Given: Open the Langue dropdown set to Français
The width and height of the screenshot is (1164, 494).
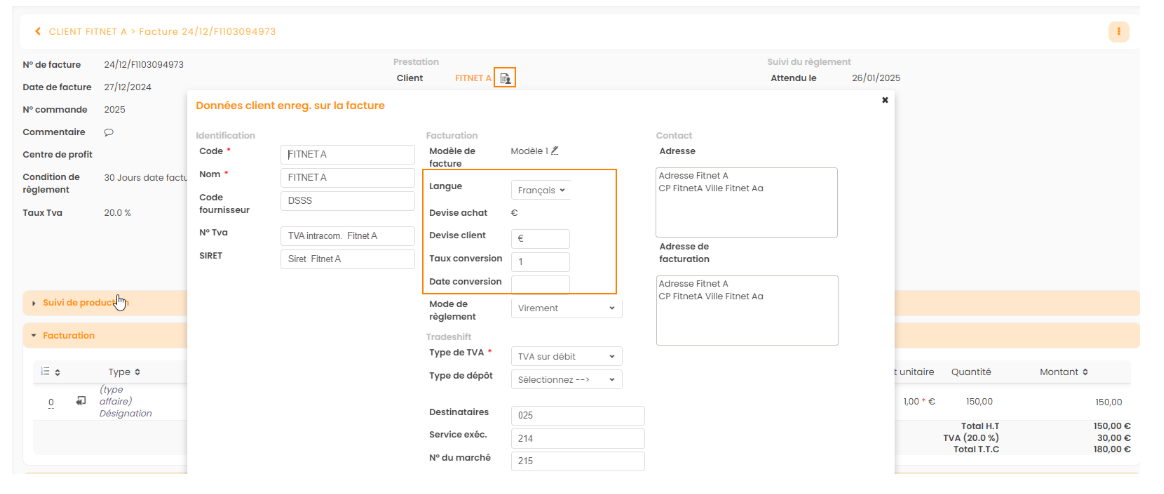Looking at the screenshot, I should point(540,190).
